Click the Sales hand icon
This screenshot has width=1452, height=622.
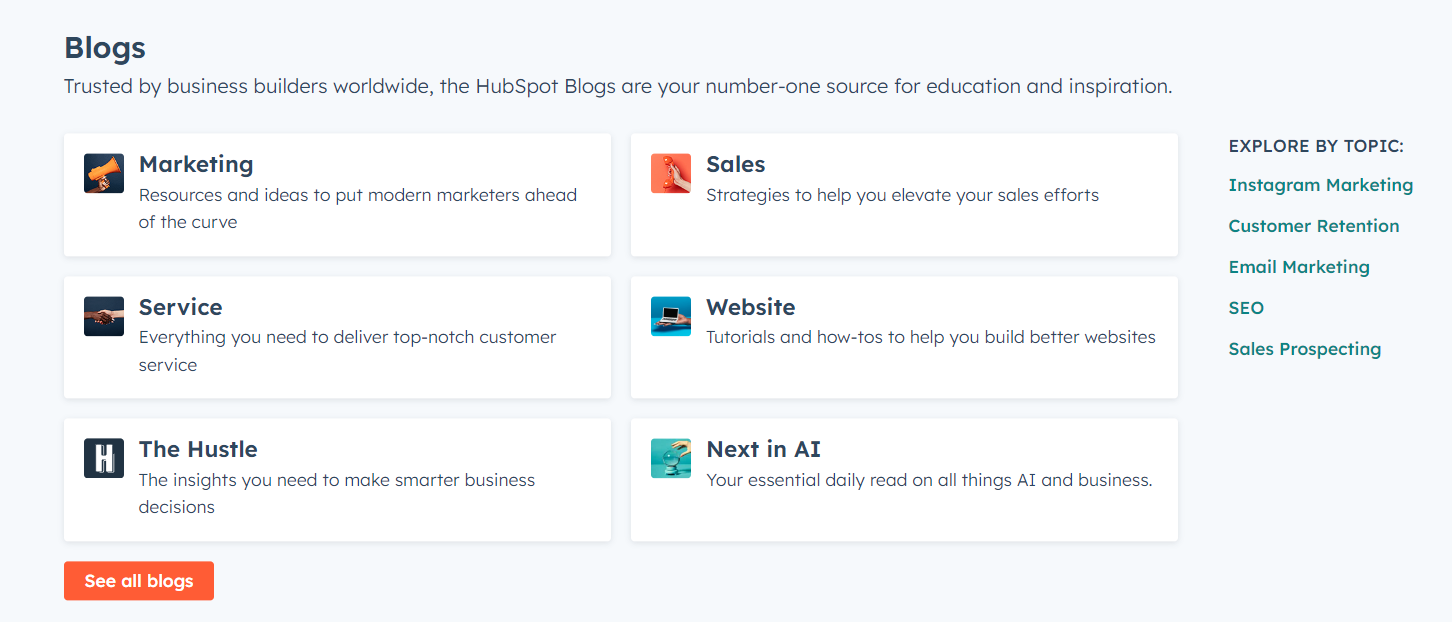click(x=670, y=172)
